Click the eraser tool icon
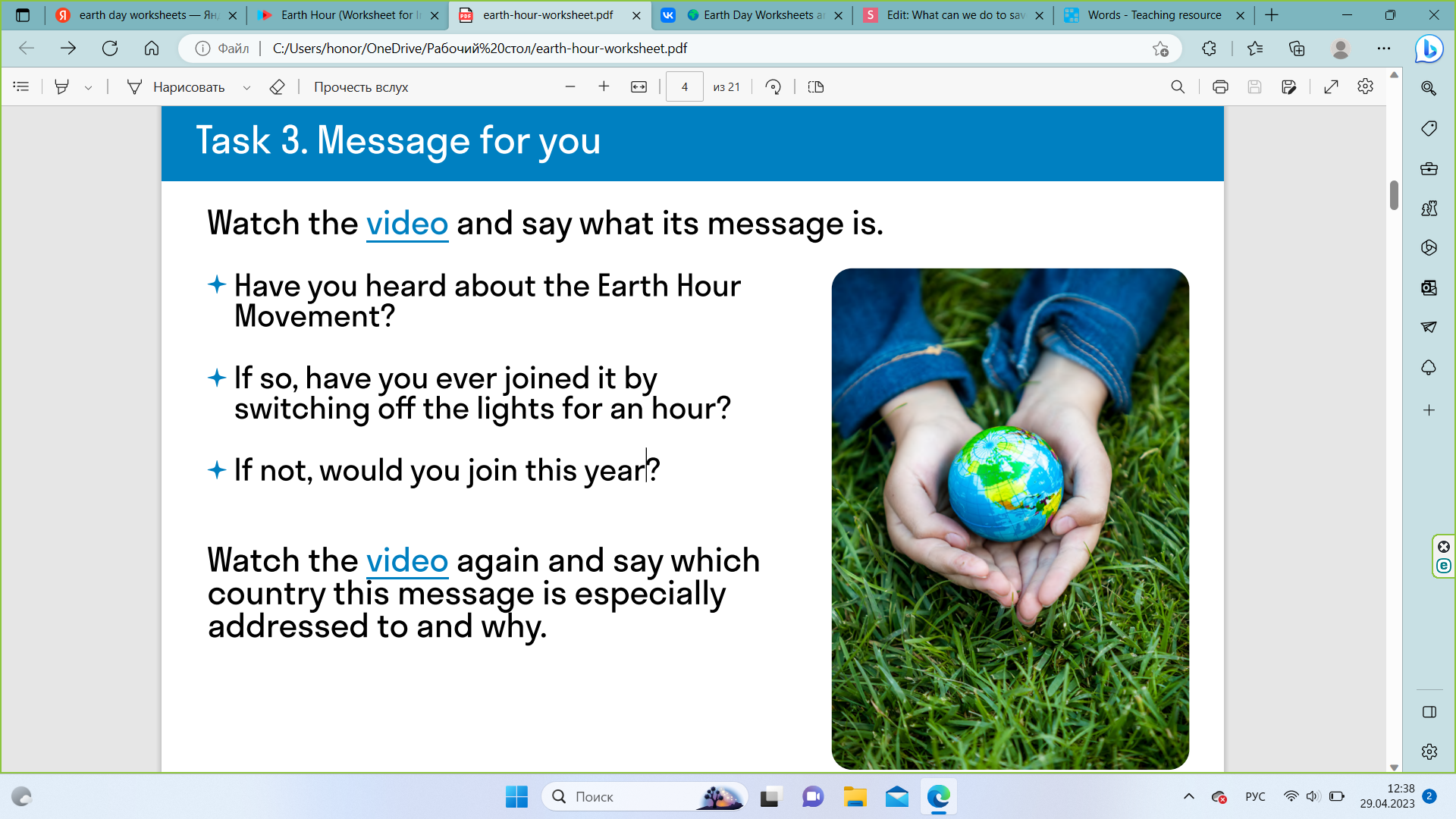The width and height of the screenshot is (1456, 819). click(x=277, y=87)
